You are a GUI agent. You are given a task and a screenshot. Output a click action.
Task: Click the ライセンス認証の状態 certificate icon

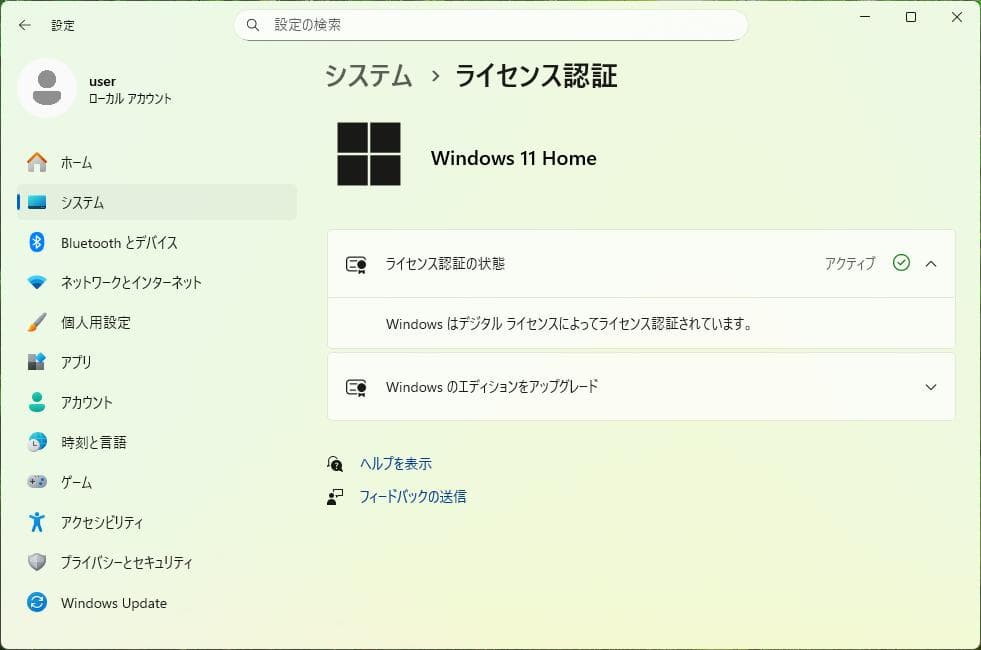click(x=356, y=265)
